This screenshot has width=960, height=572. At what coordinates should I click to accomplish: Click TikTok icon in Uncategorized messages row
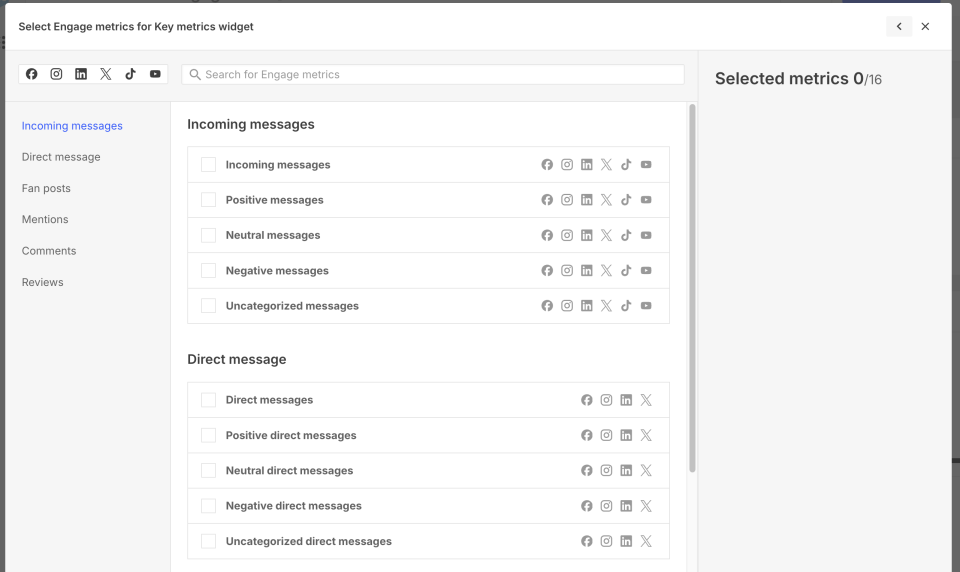626,306
